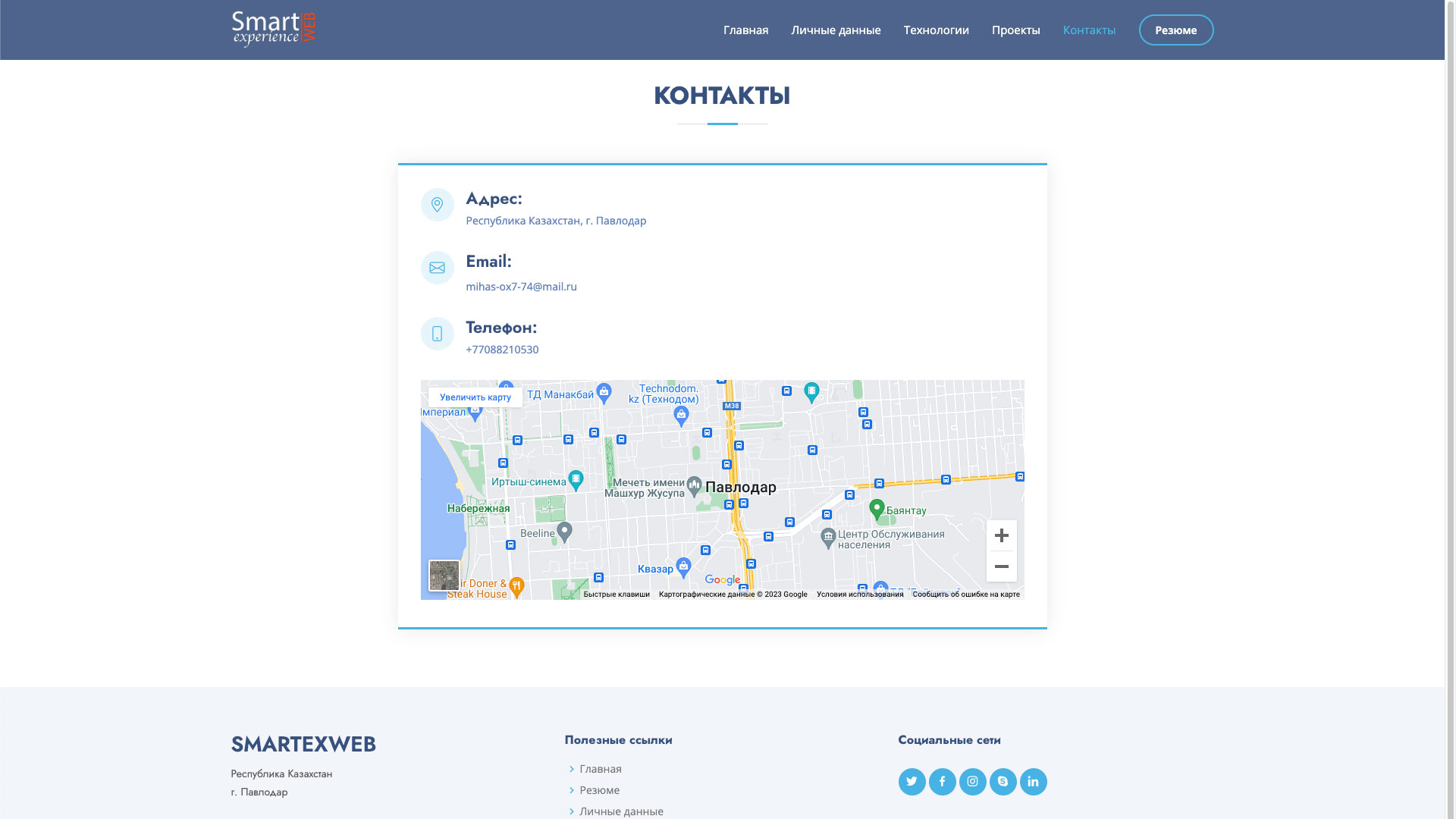This screenshot has width=1456, height=819.
Task: Open the Instagram social link
Action: pos(972,782)
